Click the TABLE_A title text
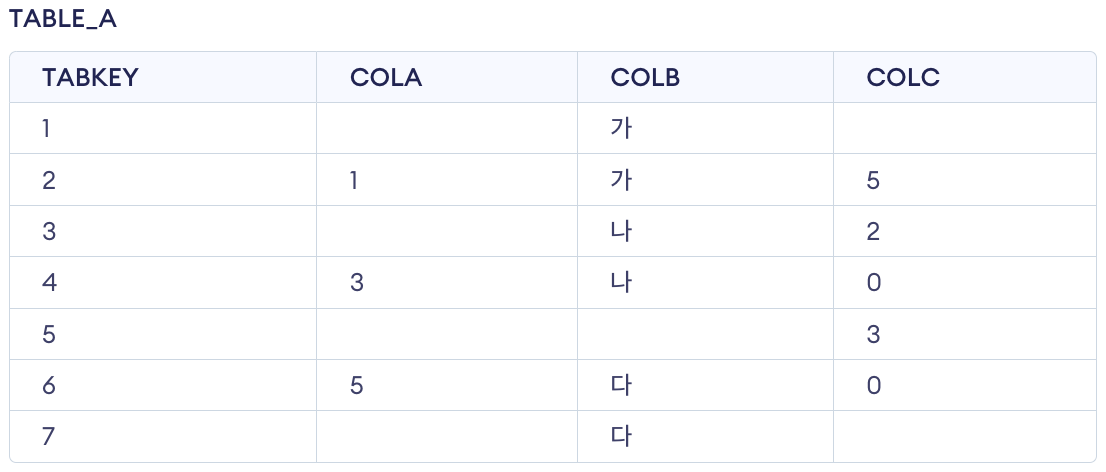The height and width of the screenshot is (472, 1106). [62, 20]
